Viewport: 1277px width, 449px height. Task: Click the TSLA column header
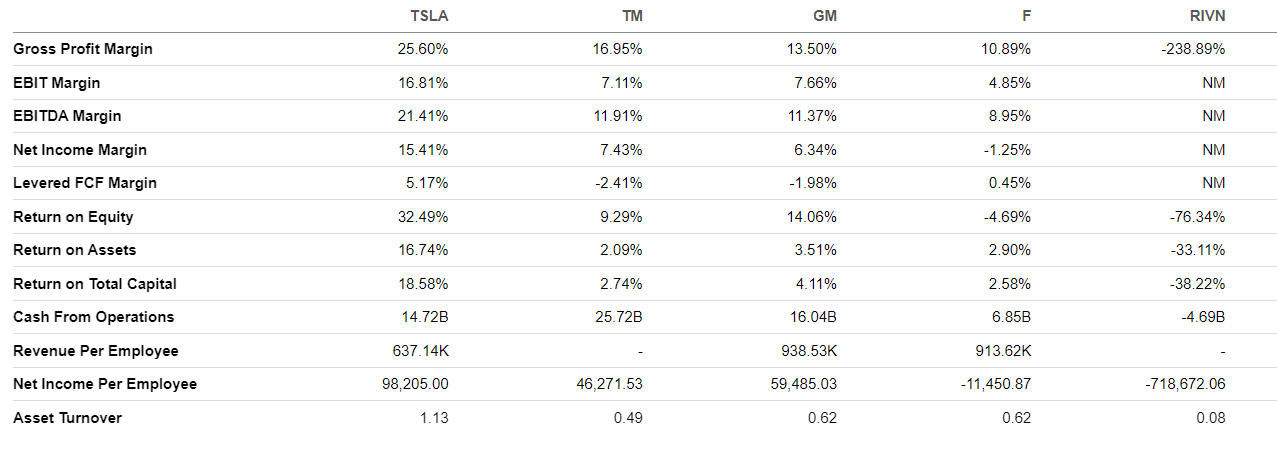[x=429, y=16]
